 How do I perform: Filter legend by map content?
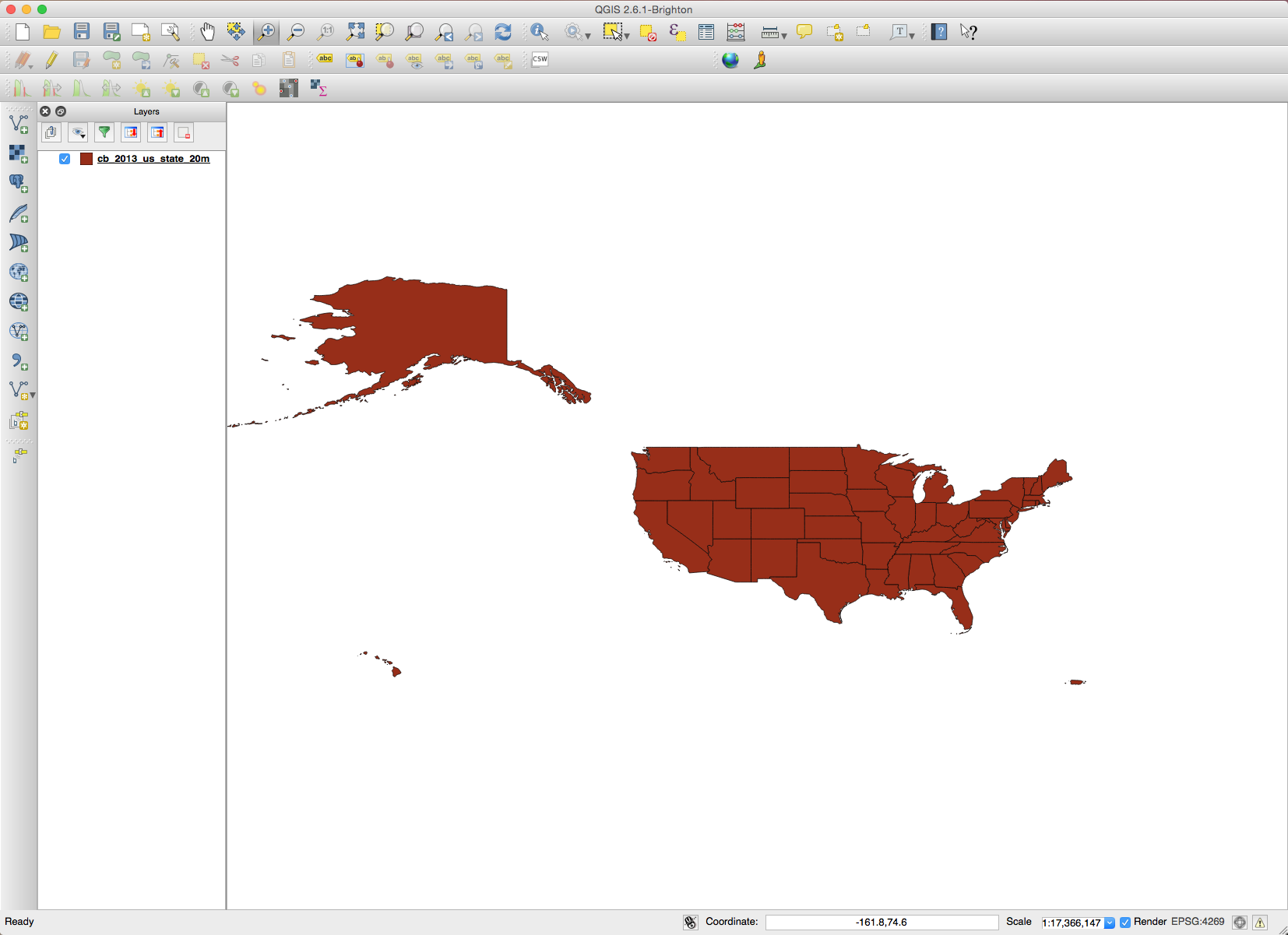(104, 133)
